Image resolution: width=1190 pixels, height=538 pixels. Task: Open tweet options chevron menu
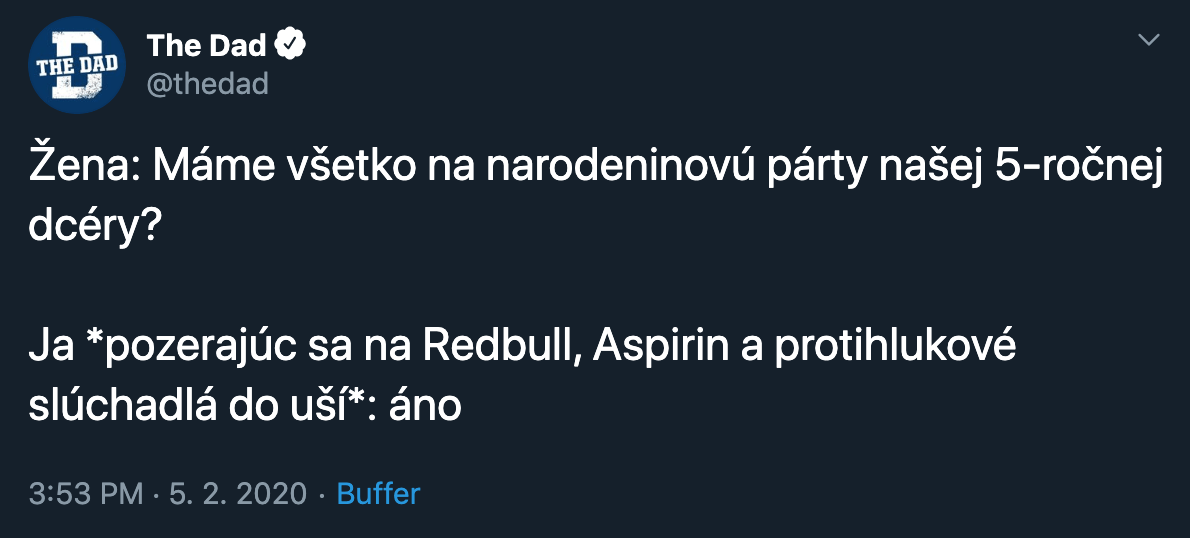click(1150, 40)
